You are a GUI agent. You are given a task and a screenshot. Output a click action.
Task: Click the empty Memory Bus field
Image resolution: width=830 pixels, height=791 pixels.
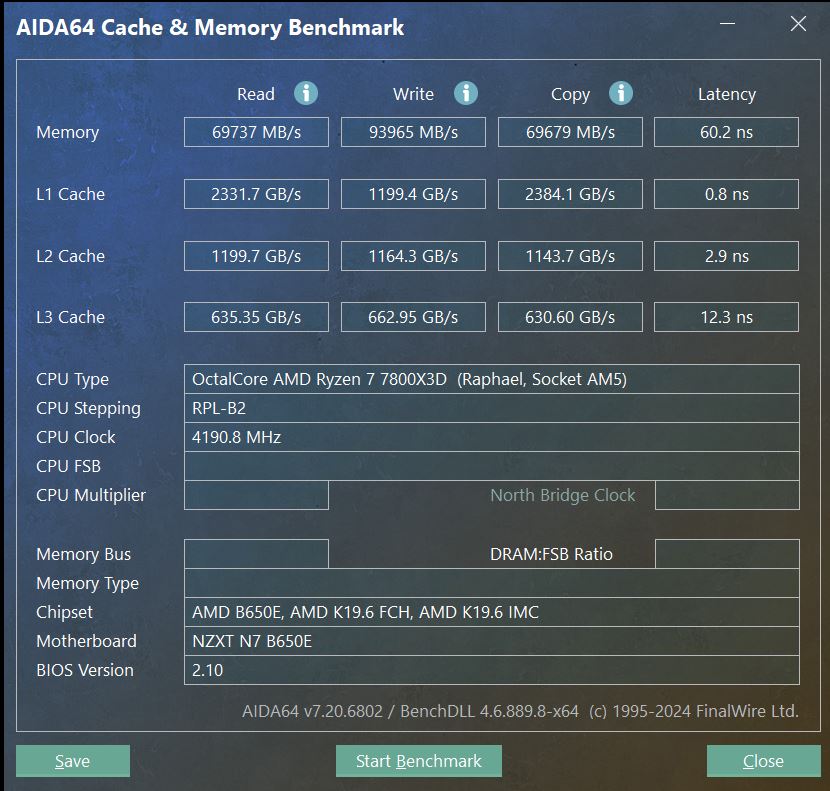point(256,554)
